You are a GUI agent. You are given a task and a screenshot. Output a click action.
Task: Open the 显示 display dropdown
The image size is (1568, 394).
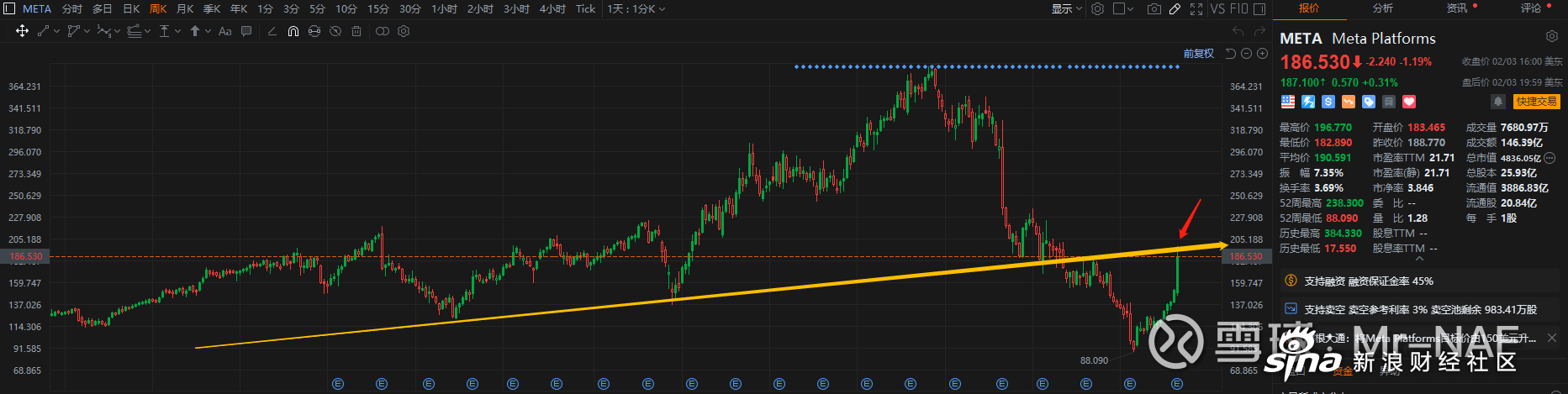1066,8
